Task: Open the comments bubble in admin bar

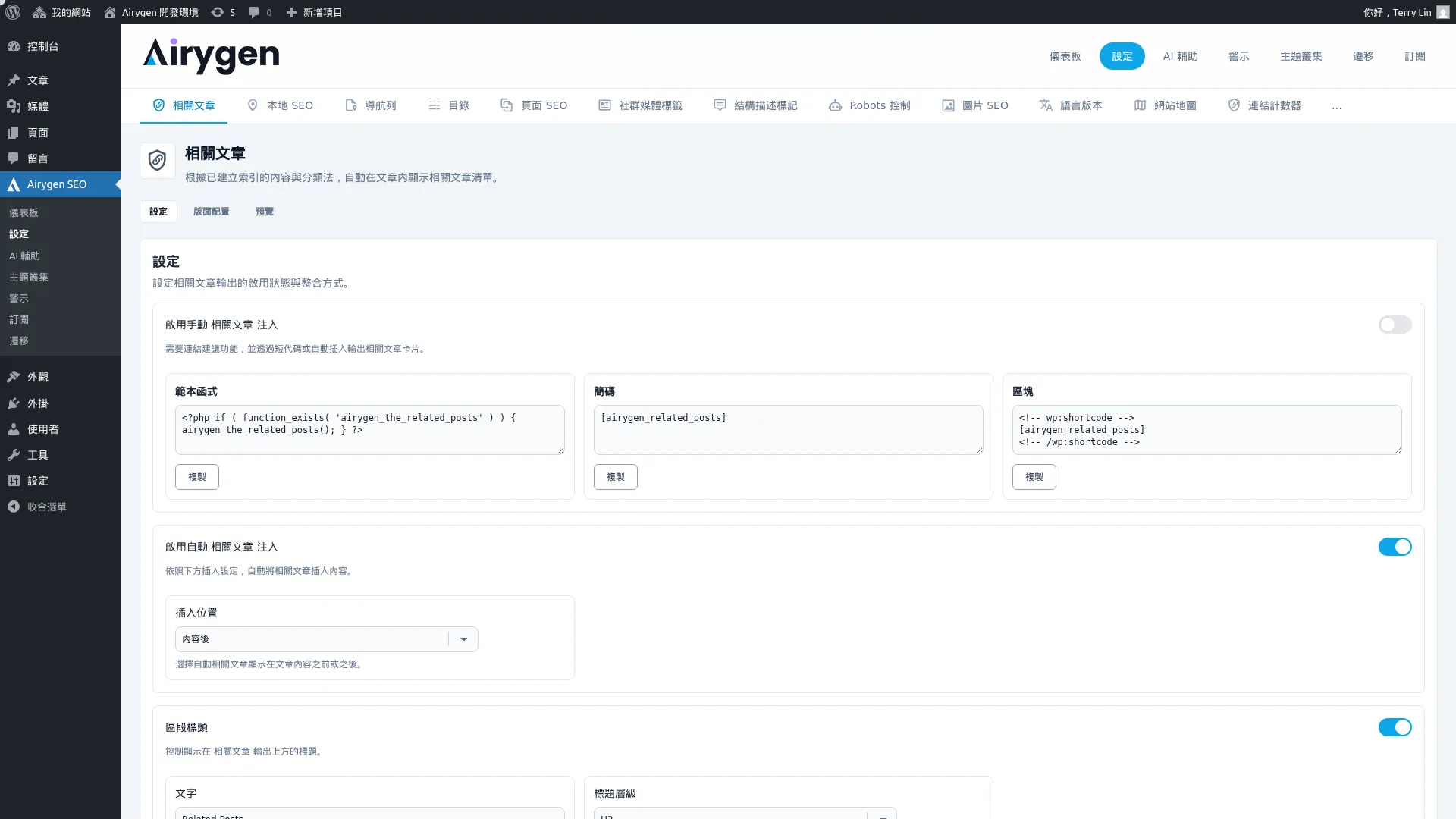Action: (x=253, y=12)
